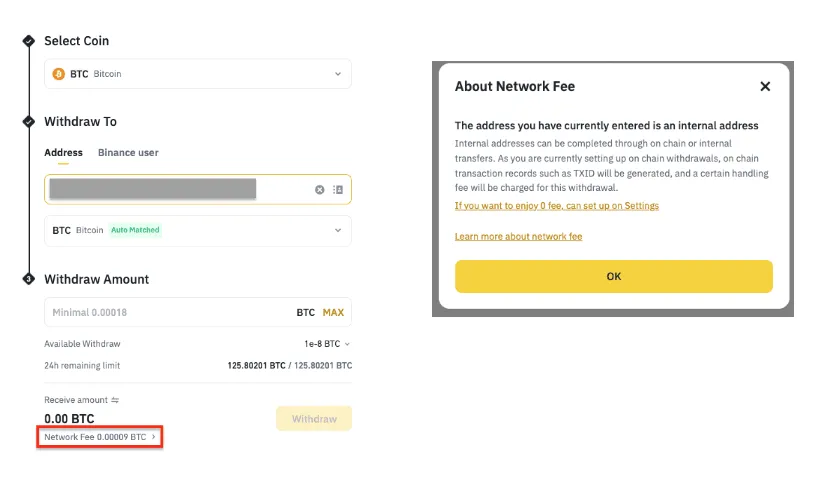The image size is (822, 501).
Task: Expand the Auto Matched network dropdown
Action: click(337, 230)
